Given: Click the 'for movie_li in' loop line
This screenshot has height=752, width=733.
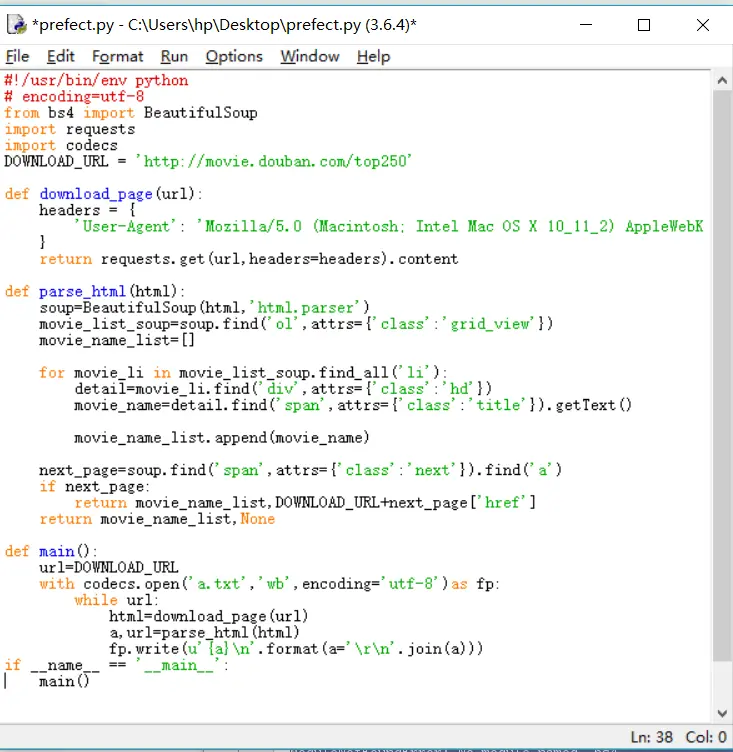Looking at the screenshot, I should point(243,373).
